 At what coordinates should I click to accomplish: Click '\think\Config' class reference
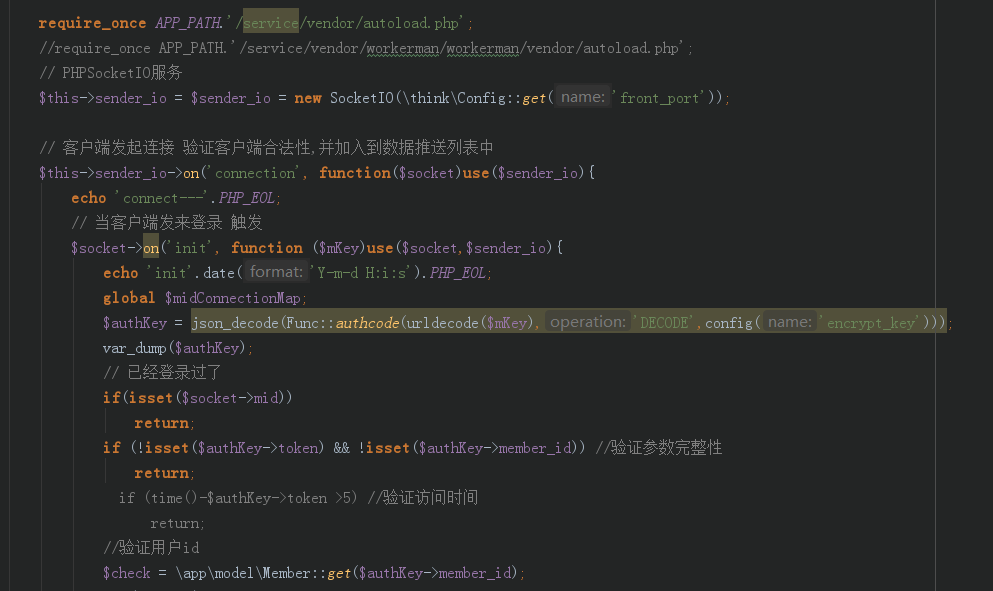pyautogui.click(x=453, y=98)
